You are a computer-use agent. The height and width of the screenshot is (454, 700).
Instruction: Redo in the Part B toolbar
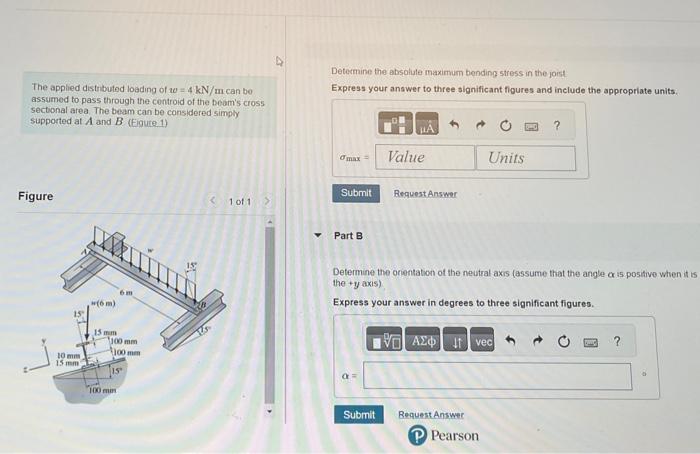coord(538,342)
